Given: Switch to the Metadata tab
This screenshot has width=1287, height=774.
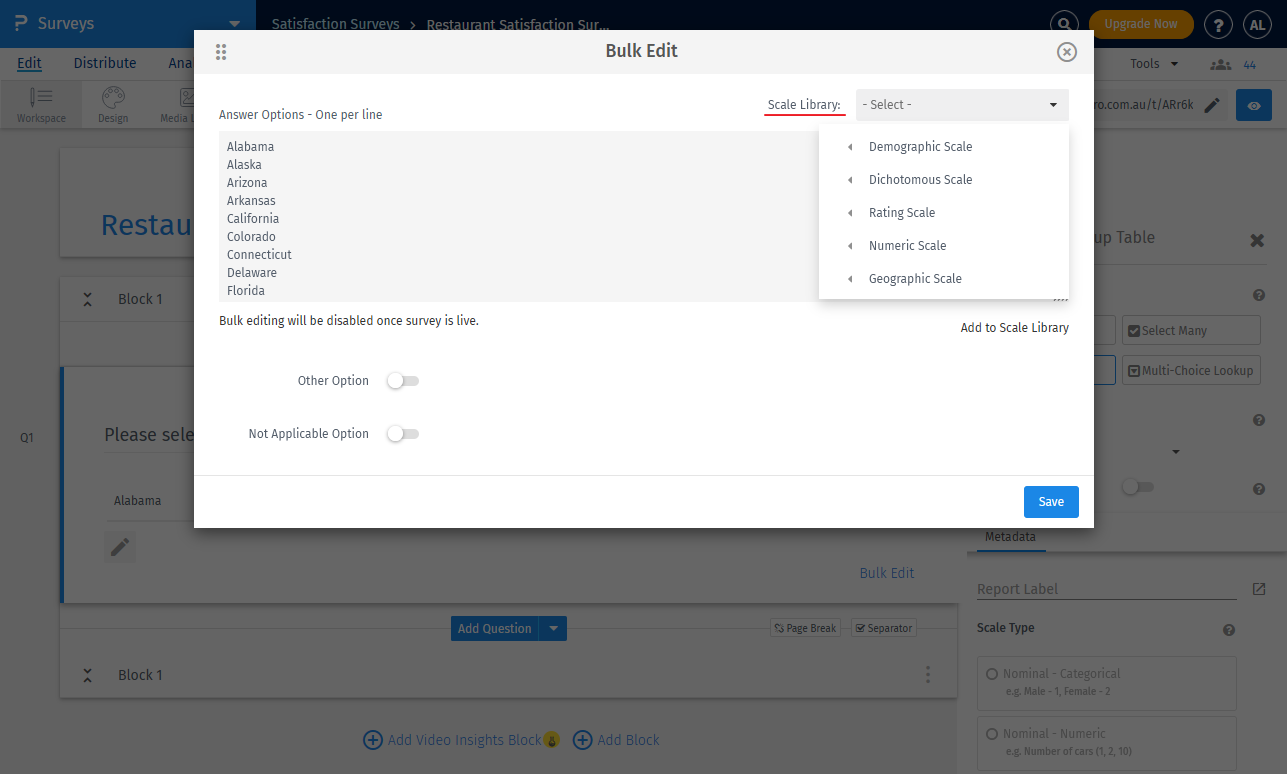Looking at the screenshot, I should (1010, 537).
